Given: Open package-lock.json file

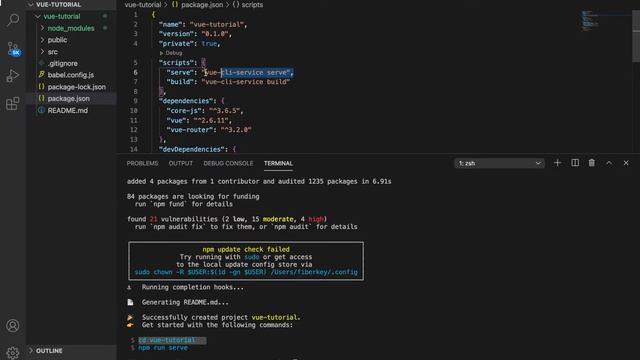Looking at the screenshot, I should (77, 87).
